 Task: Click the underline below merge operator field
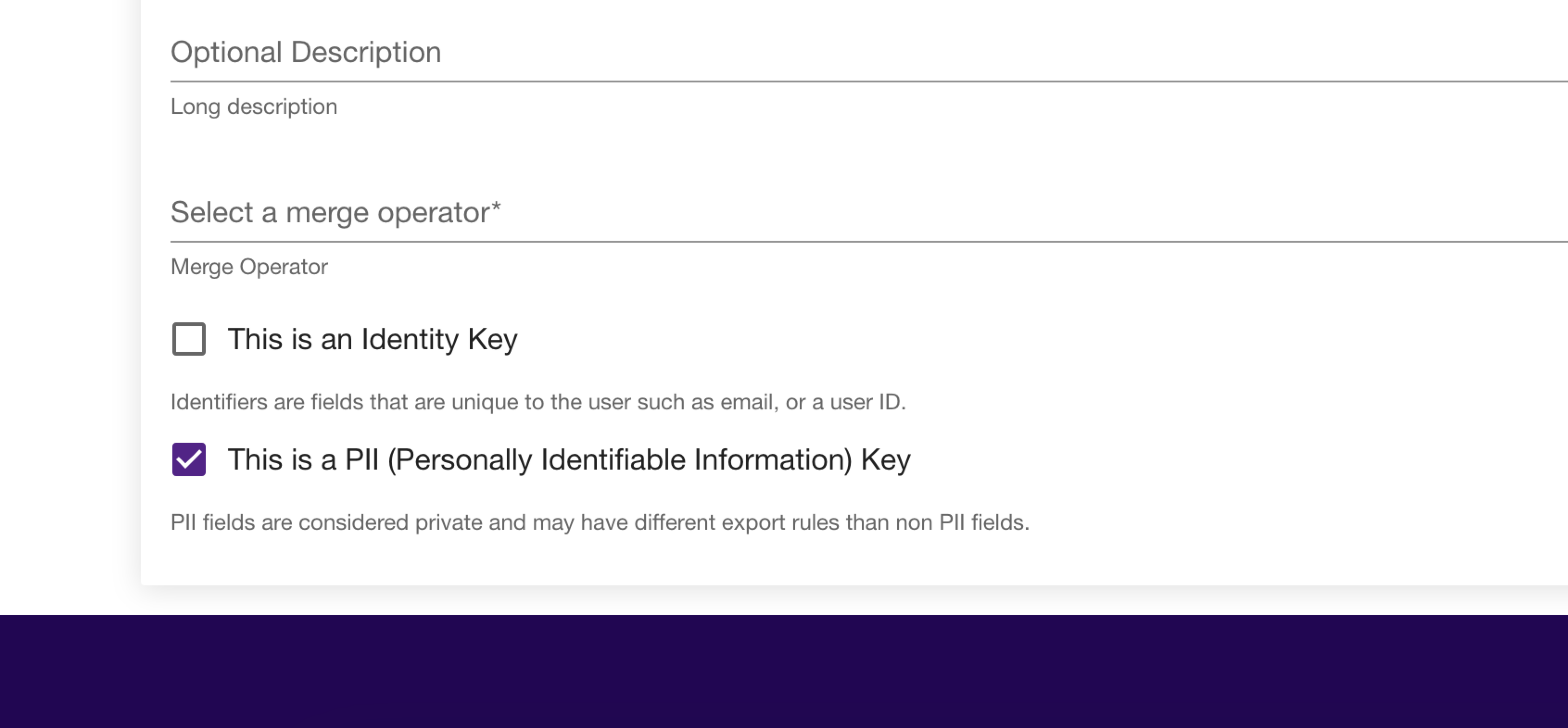coord(869,241)
